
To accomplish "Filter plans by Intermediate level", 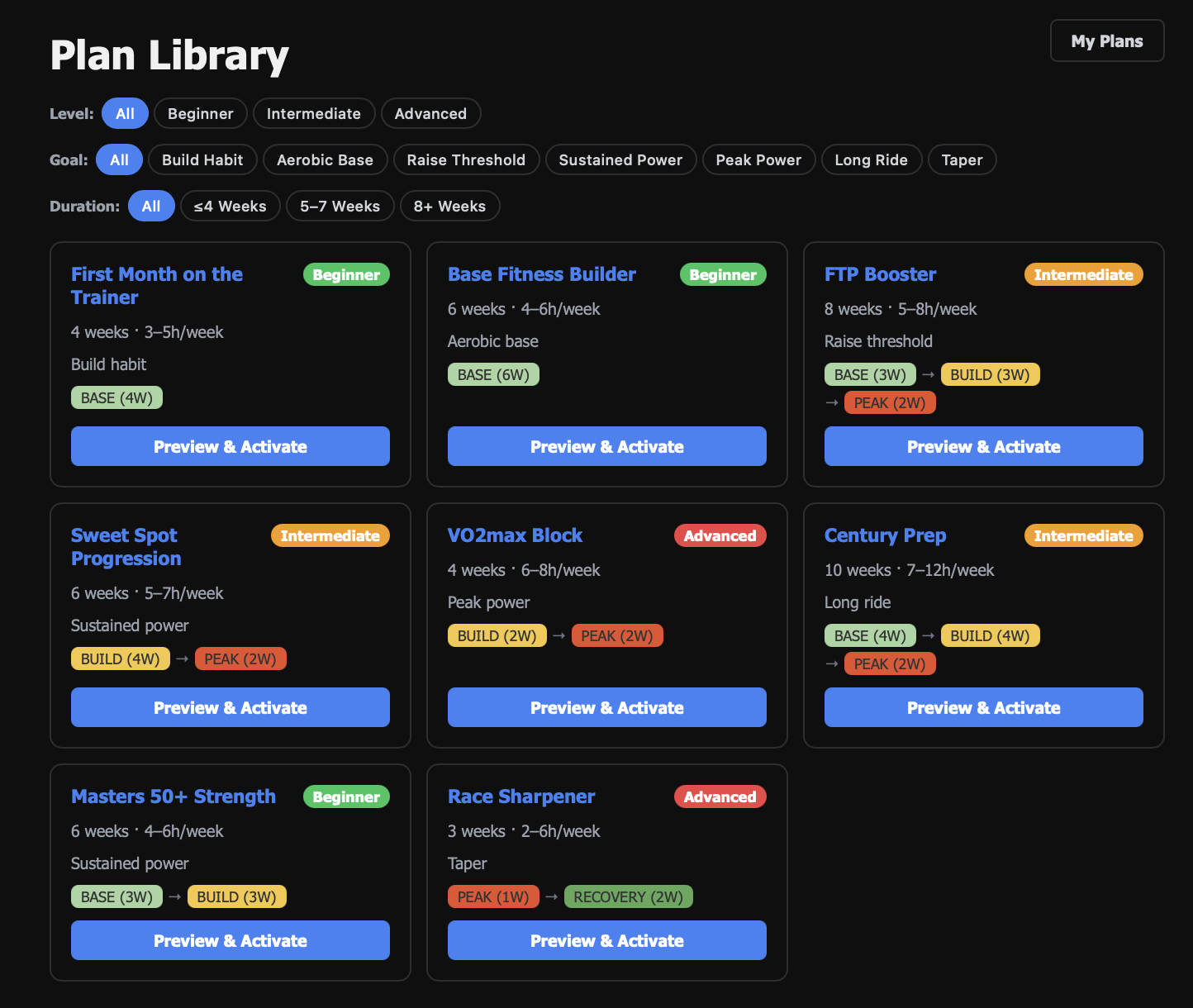I will pos(314,113).
